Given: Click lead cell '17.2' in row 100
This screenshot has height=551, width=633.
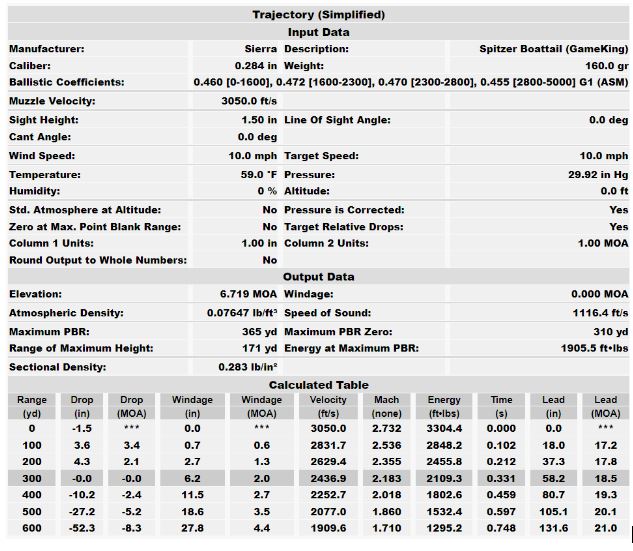Looking at the screenshot, I should (606, 446).
